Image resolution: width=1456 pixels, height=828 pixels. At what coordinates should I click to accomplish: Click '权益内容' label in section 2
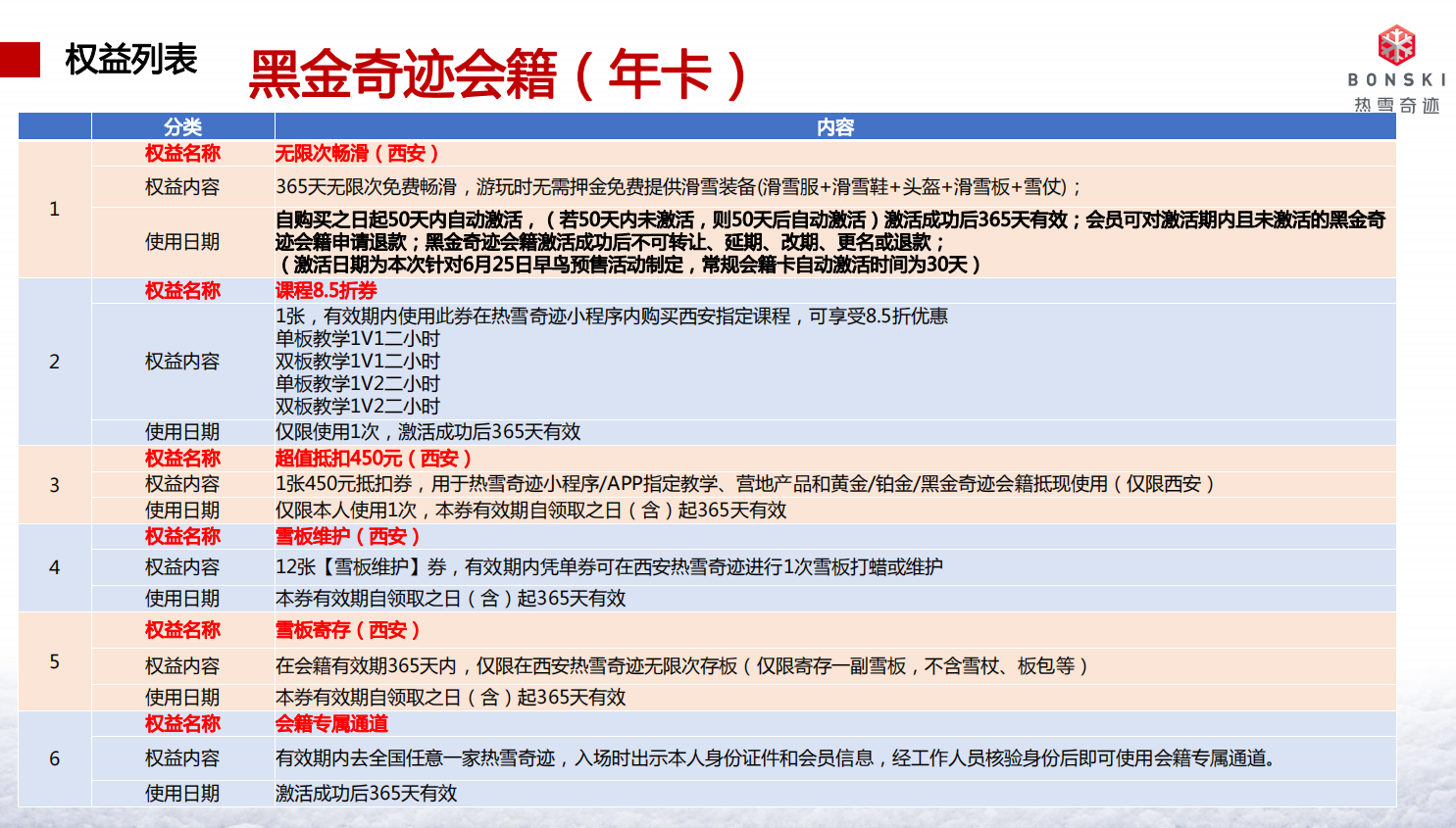point(182,362)
